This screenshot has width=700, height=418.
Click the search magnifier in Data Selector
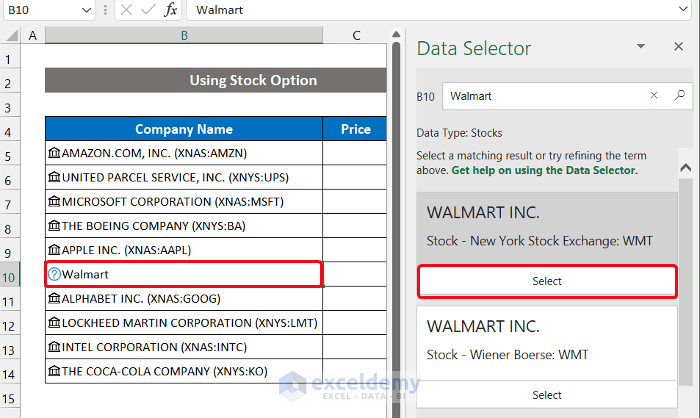679,96
